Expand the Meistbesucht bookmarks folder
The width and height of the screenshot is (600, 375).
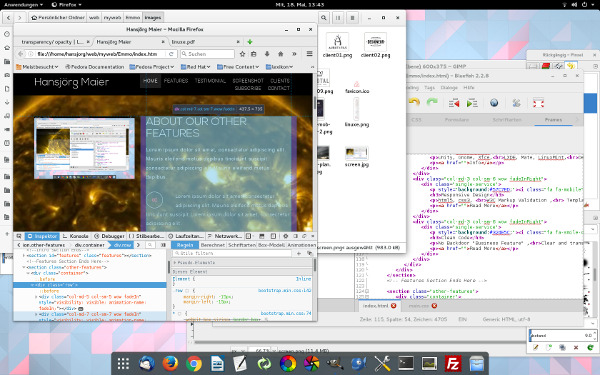coord(37,67)
